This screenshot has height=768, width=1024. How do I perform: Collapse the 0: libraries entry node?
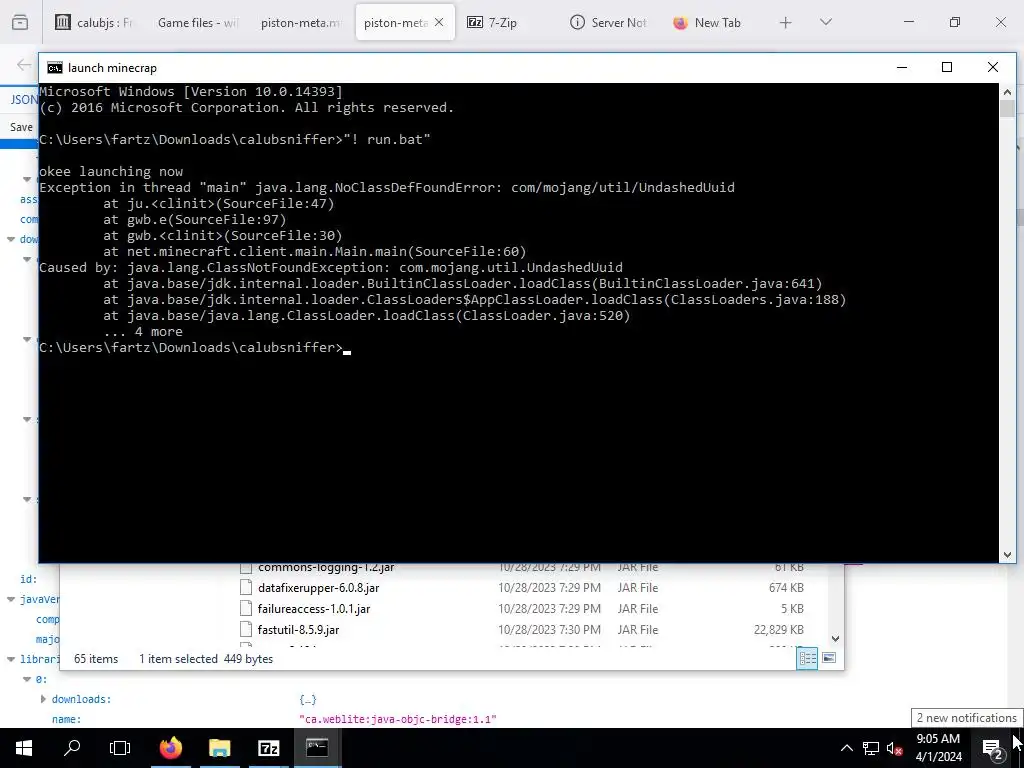click(x=27, y=680)
